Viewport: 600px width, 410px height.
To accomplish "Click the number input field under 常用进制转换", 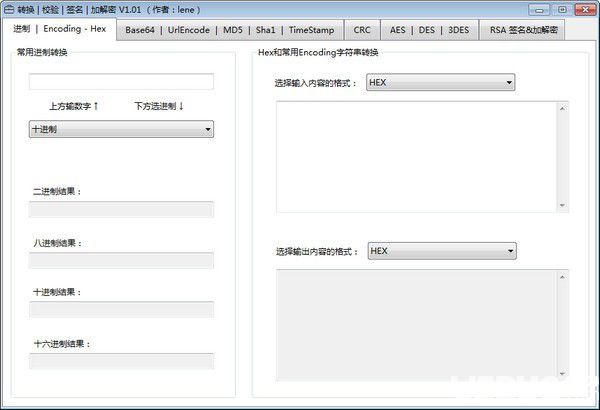I will click(x=121, y=82).
